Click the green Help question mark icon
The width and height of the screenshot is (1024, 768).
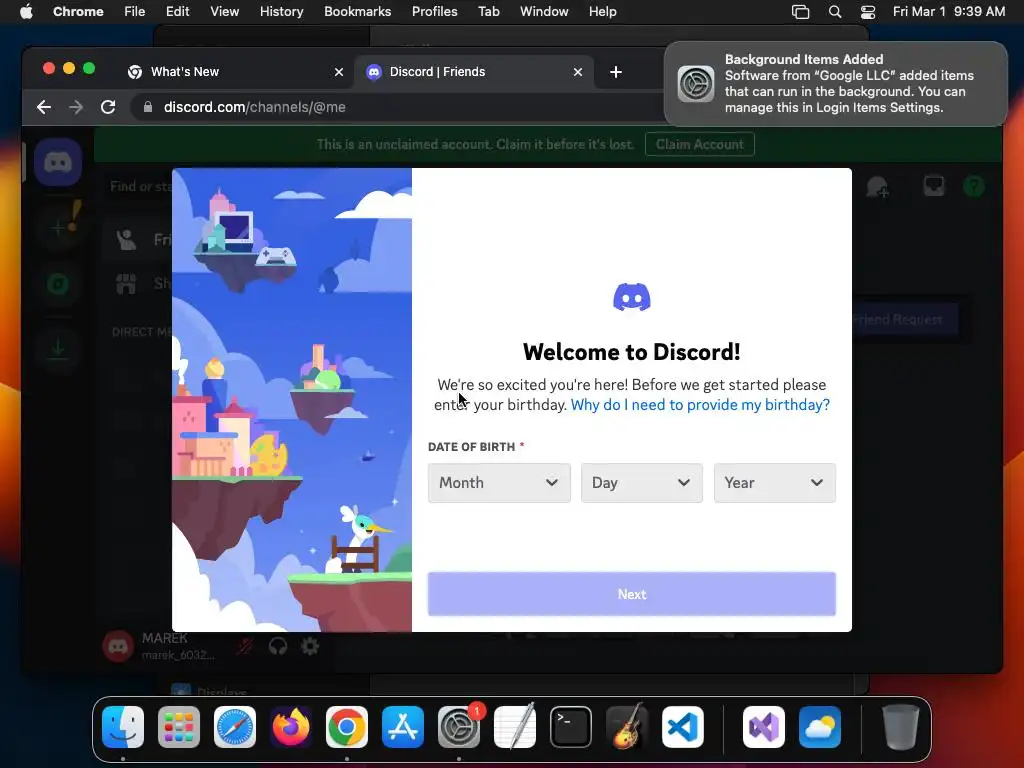coord(974,187)
